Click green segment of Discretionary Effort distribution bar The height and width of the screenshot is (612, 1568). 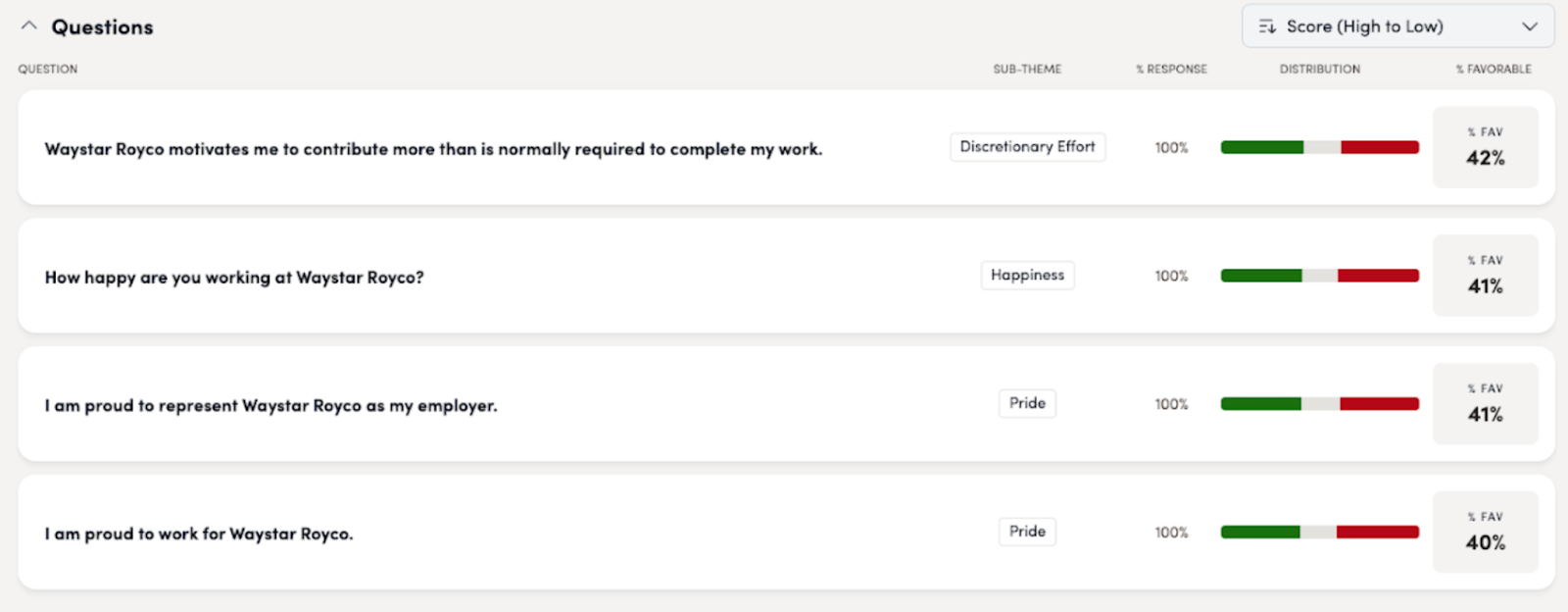[1261, 147]
